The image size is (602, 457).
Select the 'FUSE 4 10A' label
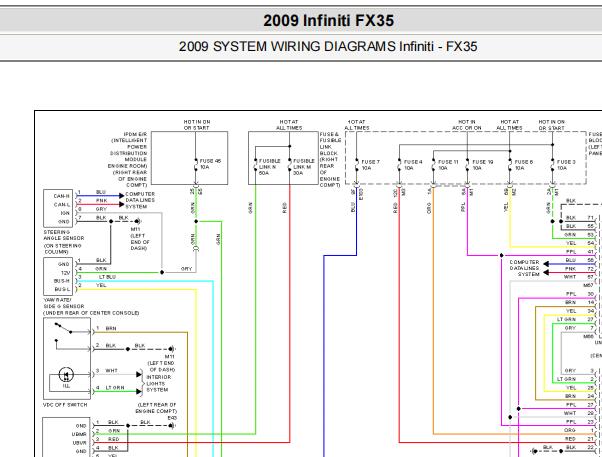point(413,165)
